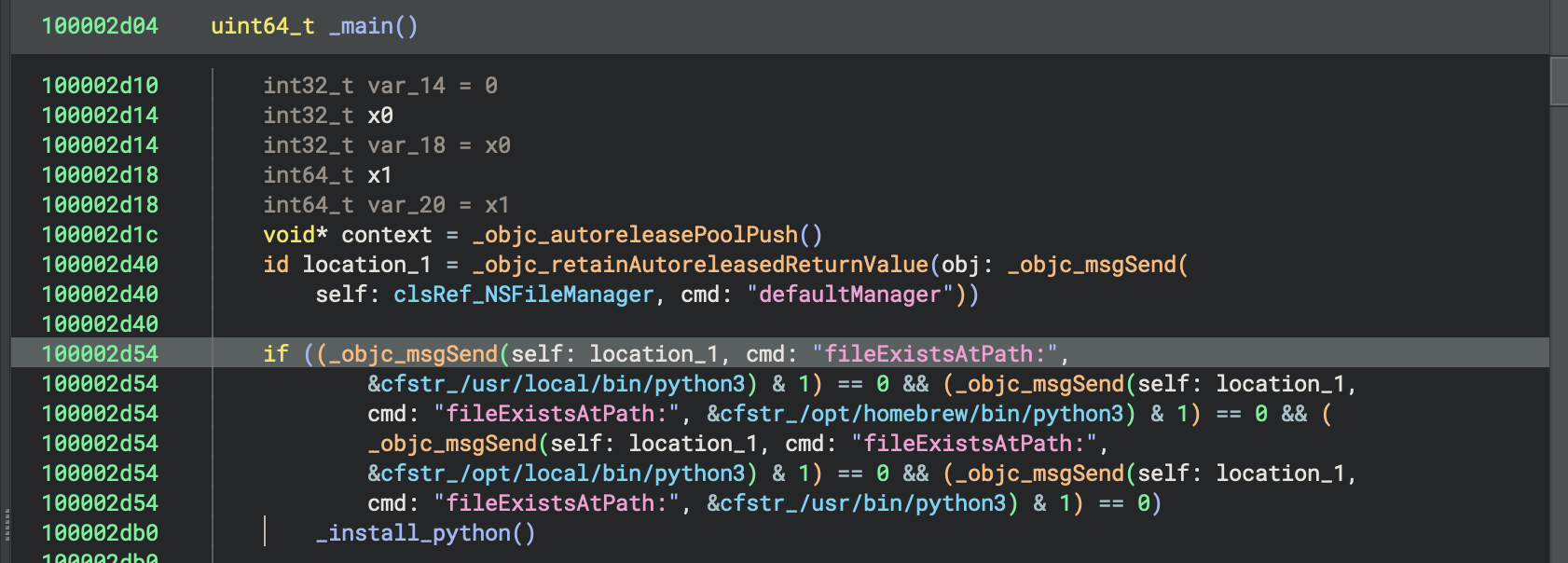Click address 100002d1c in the gutter
Image resolution: width=1568 pixels, height=563 pixels.
point(100,235)
